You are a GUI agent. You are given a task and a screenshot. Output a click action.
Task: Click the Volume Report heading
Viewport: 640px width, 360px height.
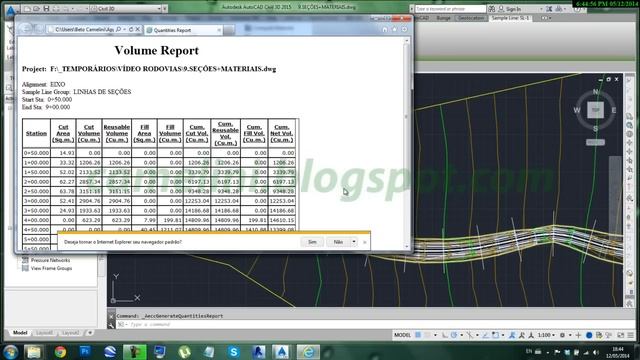(x=157, y=50)
